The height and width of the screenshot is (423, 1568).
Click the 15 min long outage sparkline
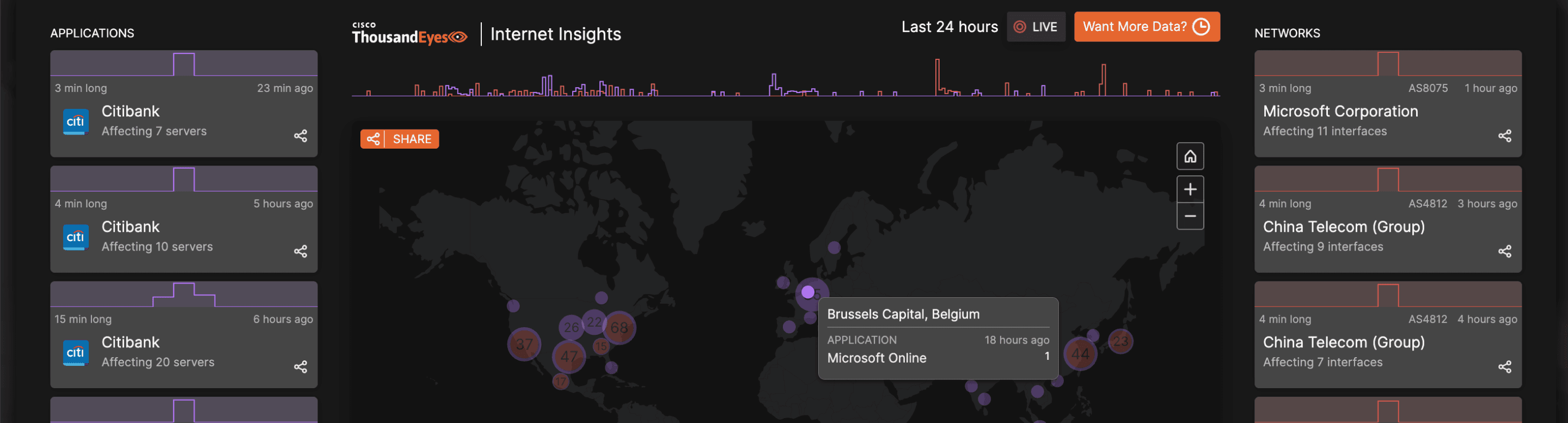pos(184,295)
